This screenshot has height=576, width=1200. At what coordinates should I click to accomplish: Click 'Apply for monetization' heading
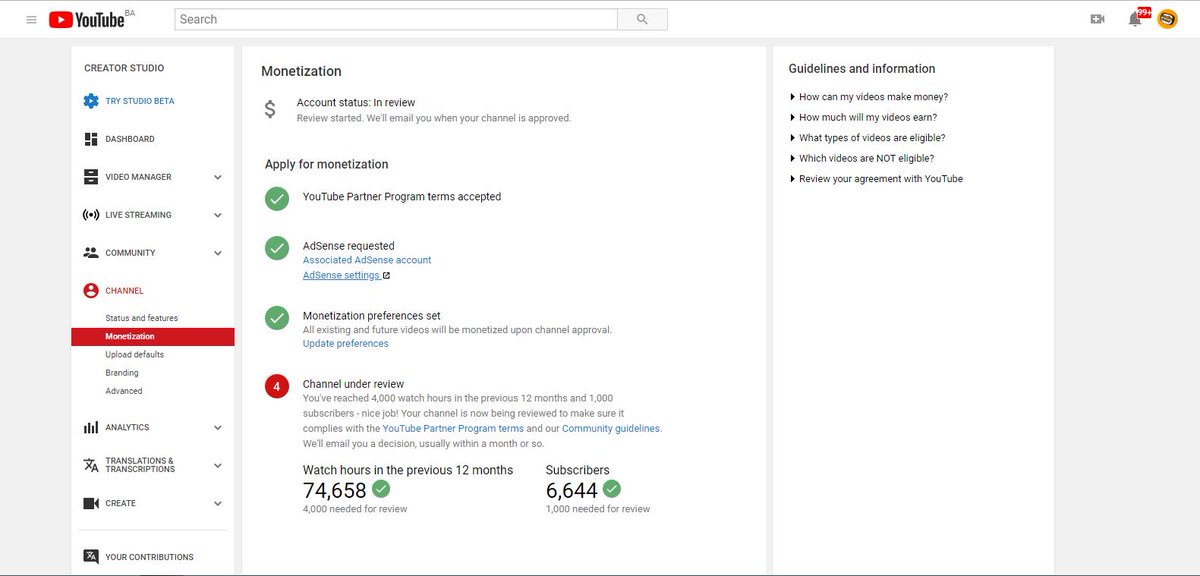[x=327, y=164]
